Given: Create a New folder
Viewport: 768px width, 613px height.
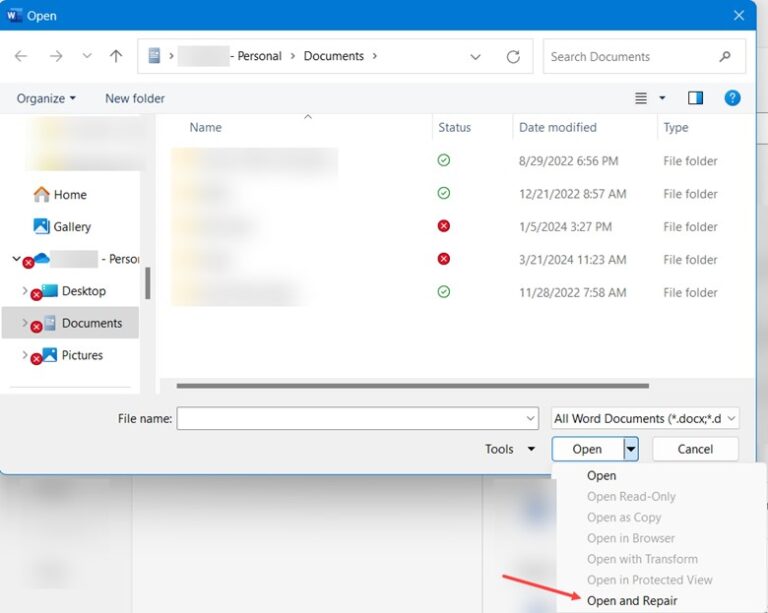Looking at the screenshot, I should tap(135, 98).
